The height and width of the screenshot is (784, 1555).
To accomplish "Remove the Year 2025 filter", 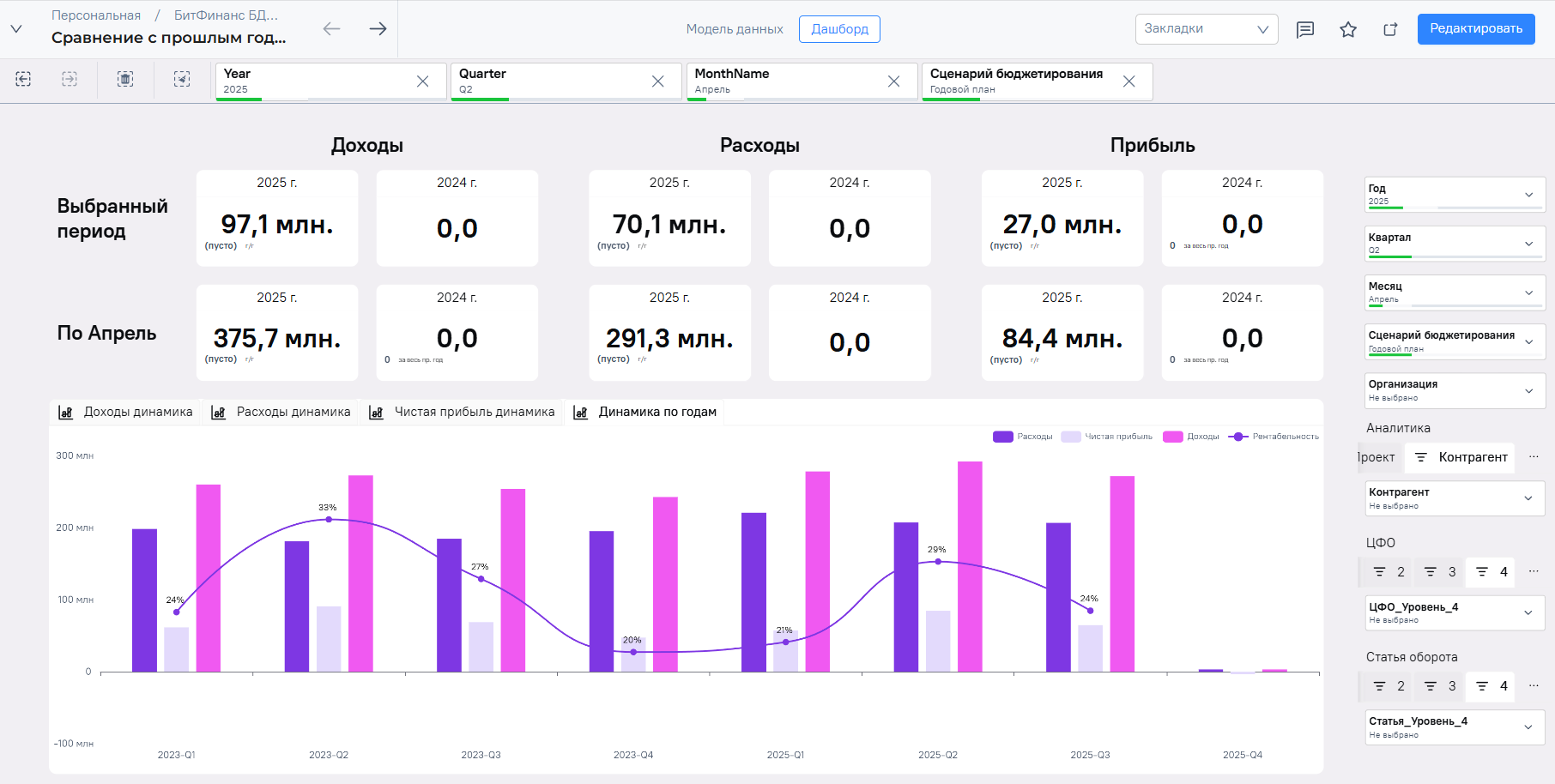I will 423,81.
